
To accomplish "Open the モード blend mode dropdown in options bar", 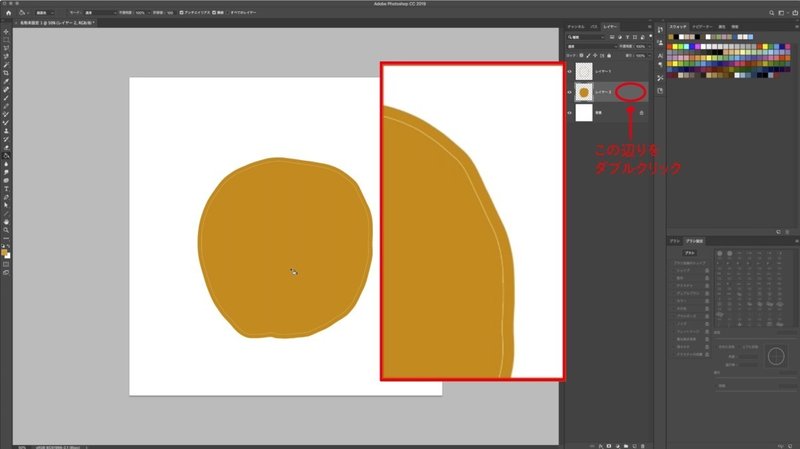I will point(101,13).
